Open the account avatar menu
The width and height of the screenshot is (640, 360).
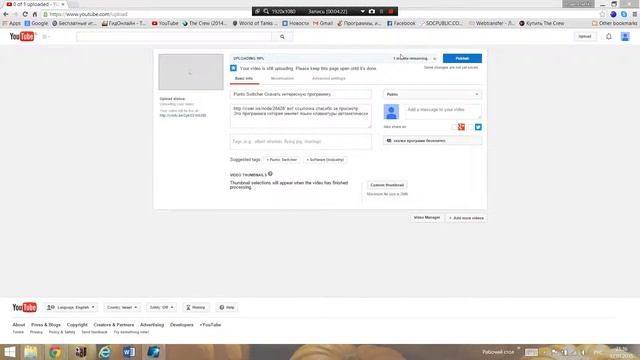tap(625, 36)
